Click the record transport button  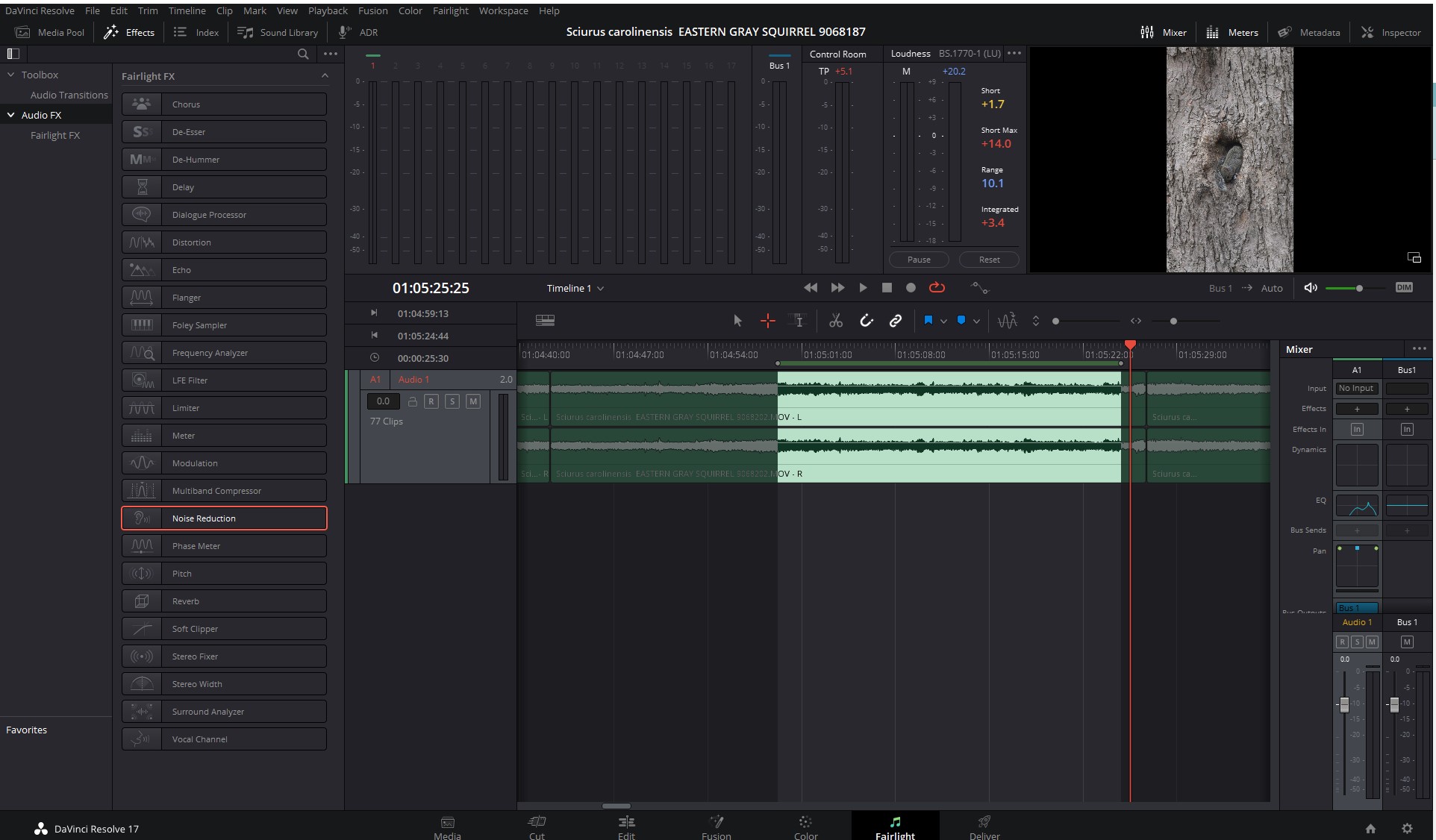[x=911, y=288]
